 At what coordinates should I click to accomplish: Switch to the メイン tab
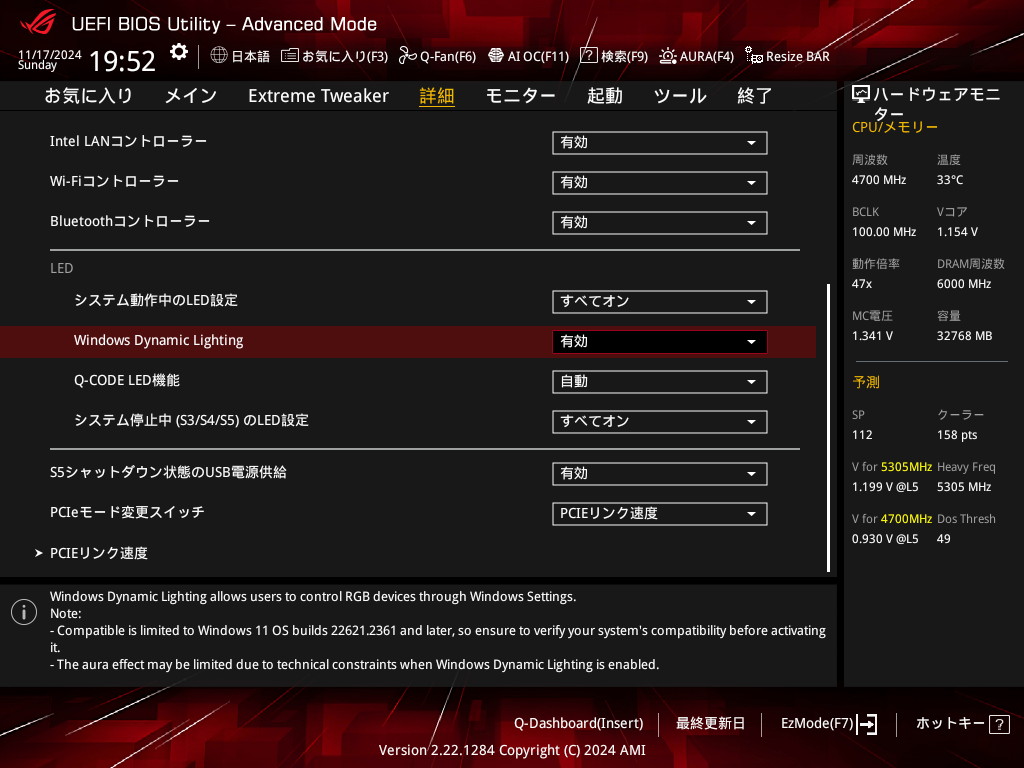pos(191,96)
